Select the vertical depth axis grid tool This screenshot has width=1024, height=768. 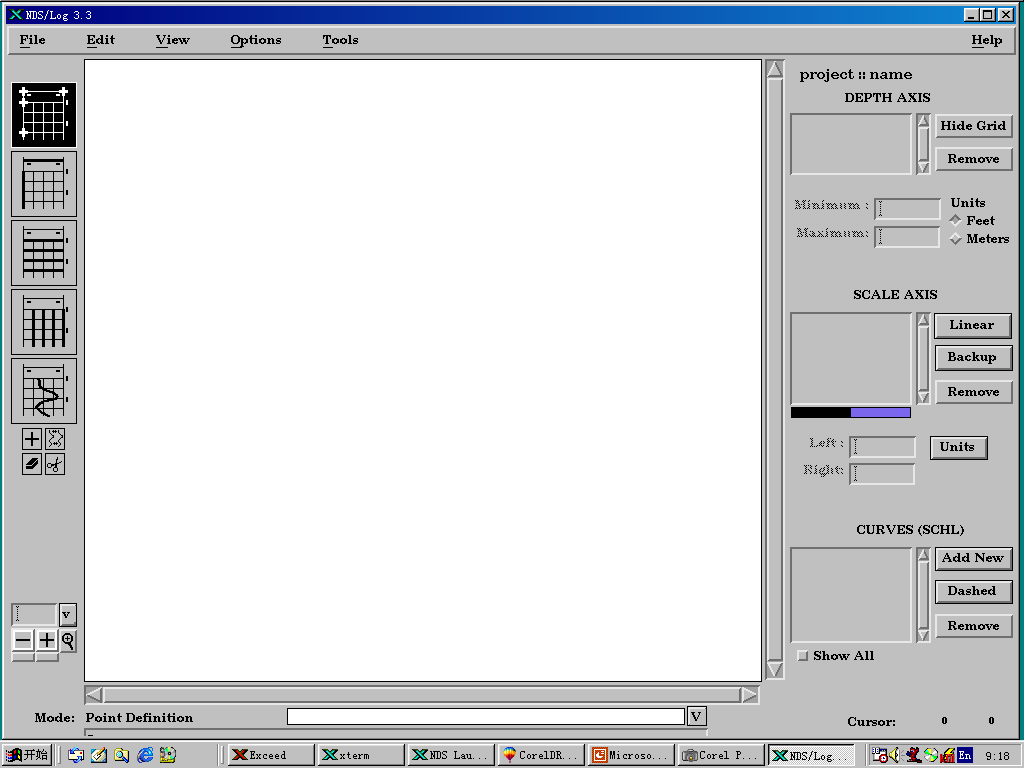[44, 184]
